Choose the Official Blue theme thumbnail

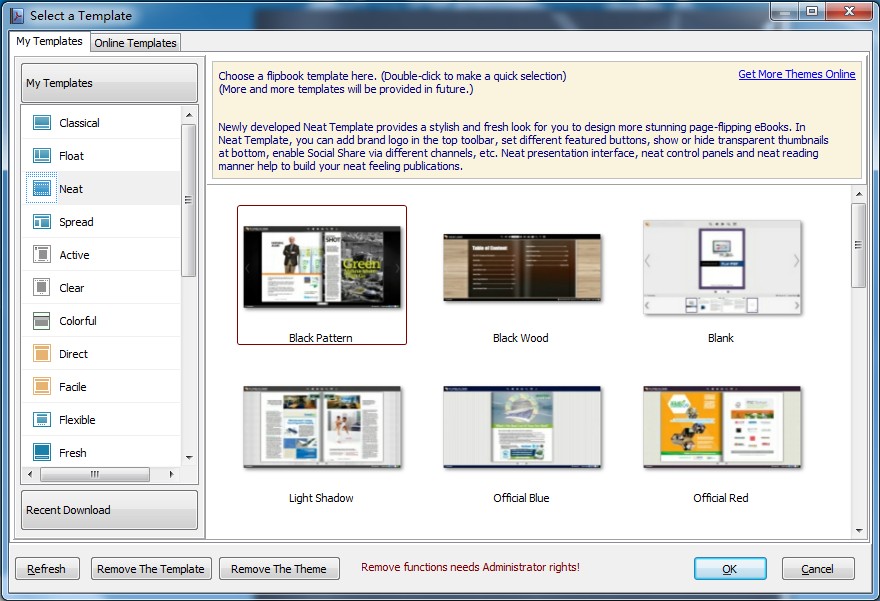click(521, 428)
